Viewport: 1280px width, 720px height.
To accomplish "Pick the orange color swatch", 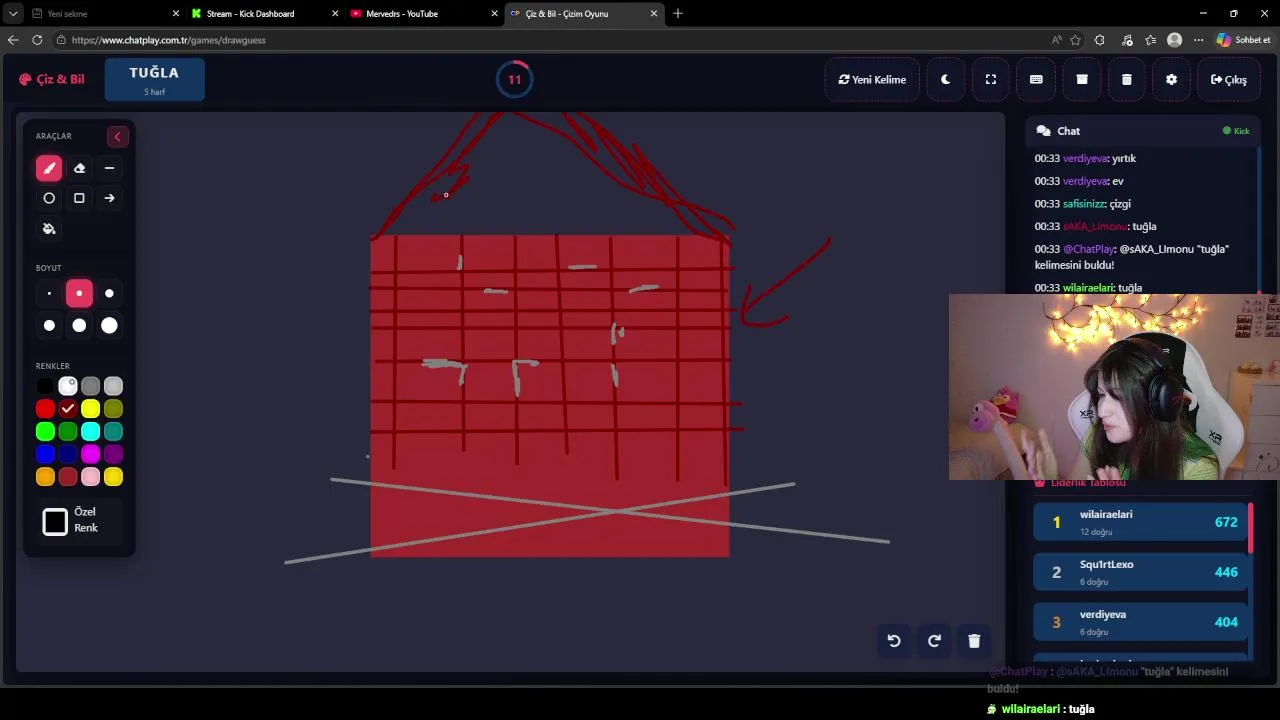I will coord(45,478).
